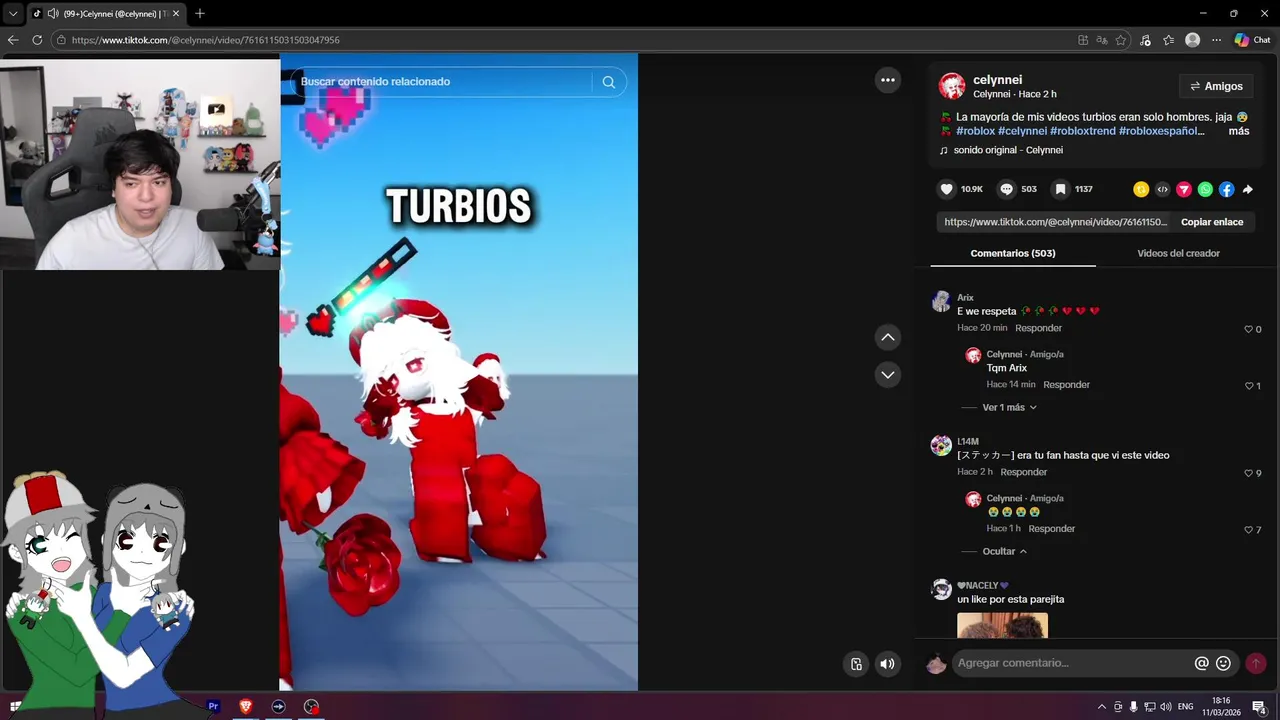
Task: Open the #robloxtrend hashtag
Action: [1083, 131]
